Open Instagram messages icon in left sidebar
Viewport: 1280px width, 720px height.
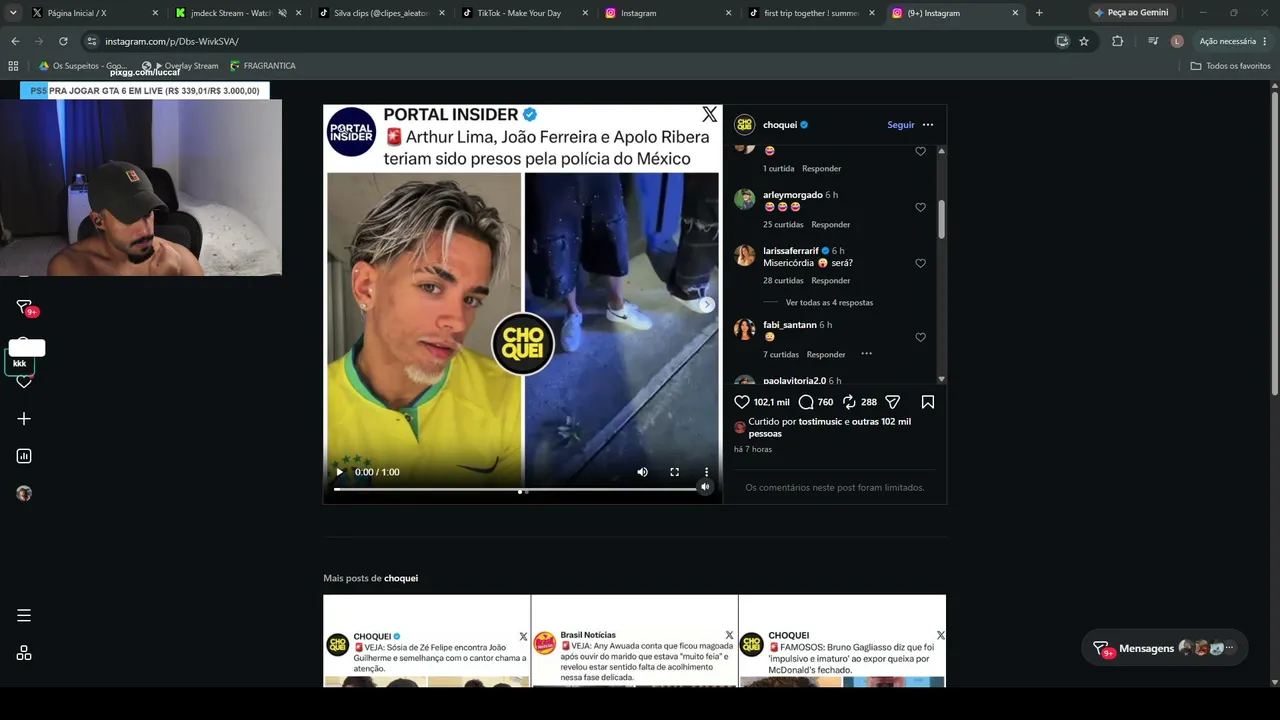(x=24, y=307)
